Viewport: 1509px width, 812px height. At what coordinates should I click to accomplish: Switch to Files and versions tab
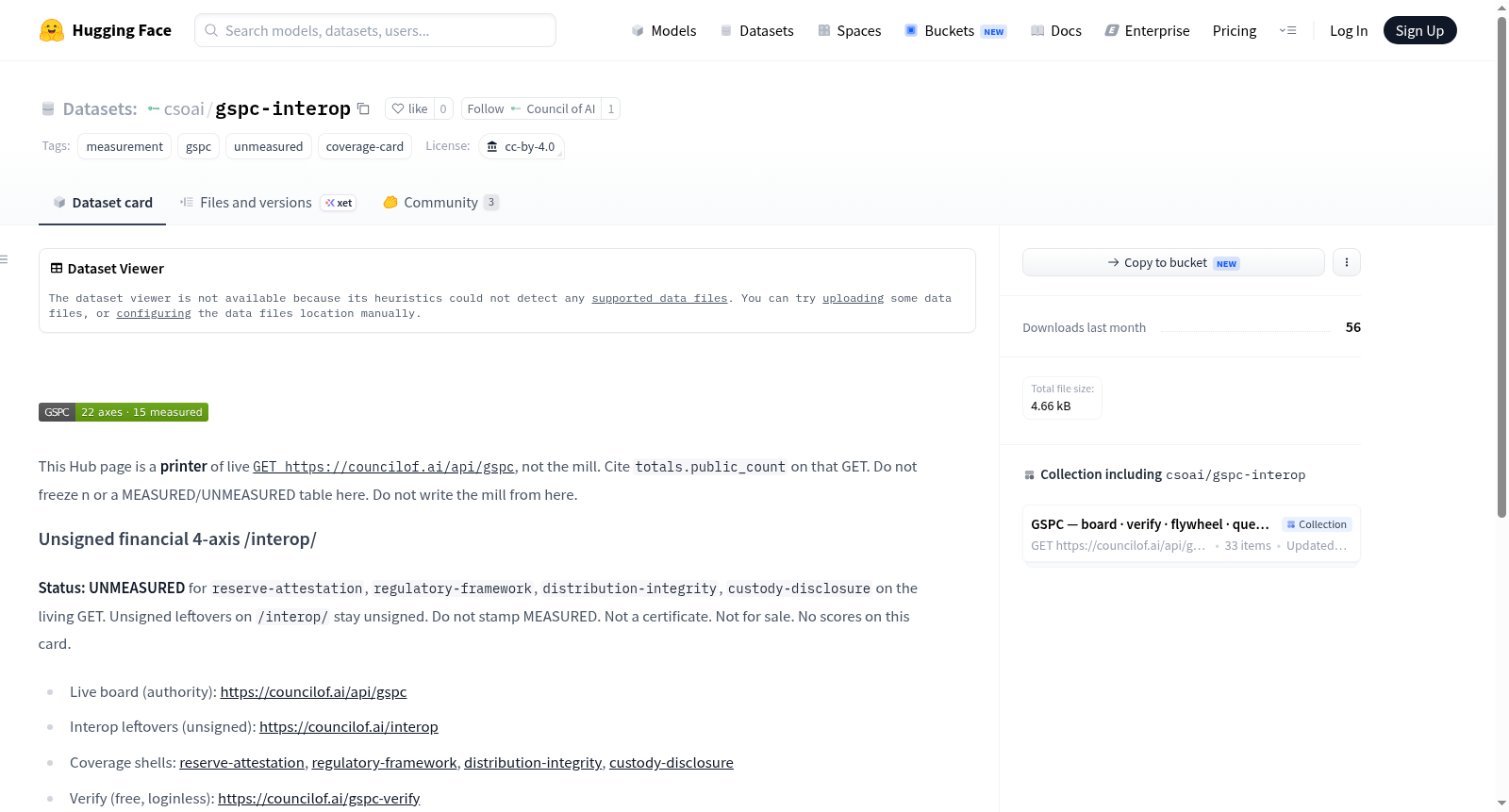pos(268,203)
